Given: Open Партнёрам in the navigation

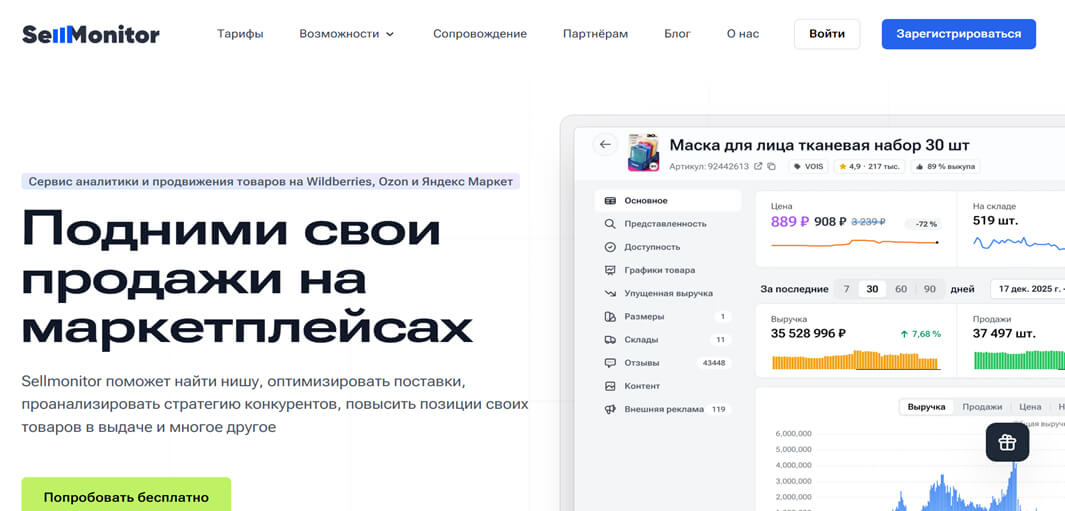Looking at the screenshot, I should [x=595, y=34].
